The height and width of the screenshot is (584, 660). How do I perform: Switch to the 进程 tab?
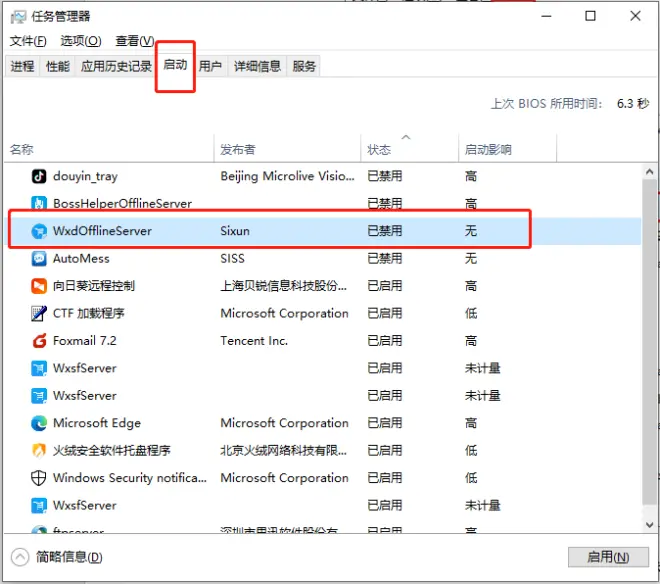point(22,66)
